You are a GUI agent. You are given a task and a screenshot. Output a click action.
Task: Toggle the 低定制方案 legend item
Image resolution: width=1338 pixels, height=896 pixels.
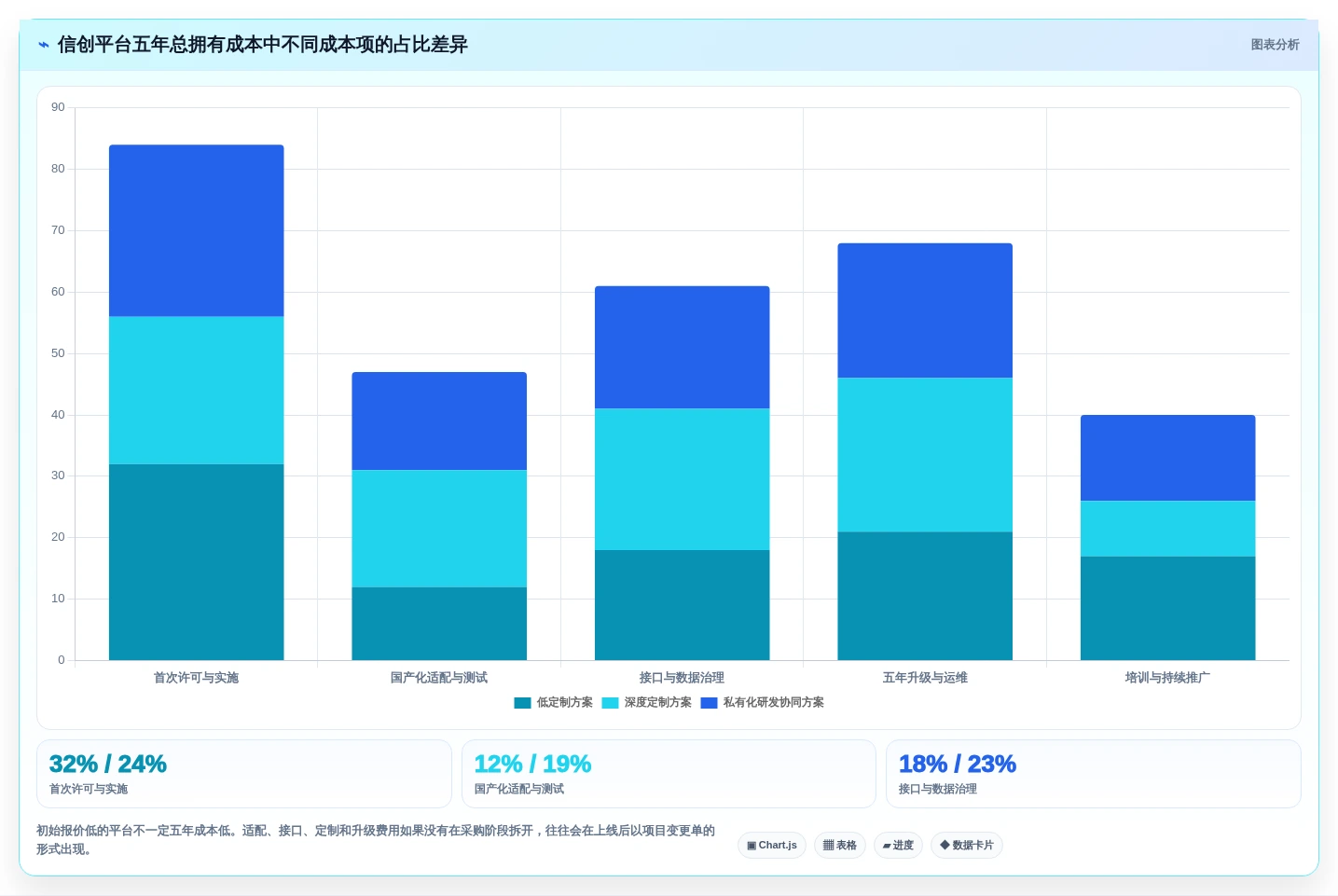click(554, 703)
